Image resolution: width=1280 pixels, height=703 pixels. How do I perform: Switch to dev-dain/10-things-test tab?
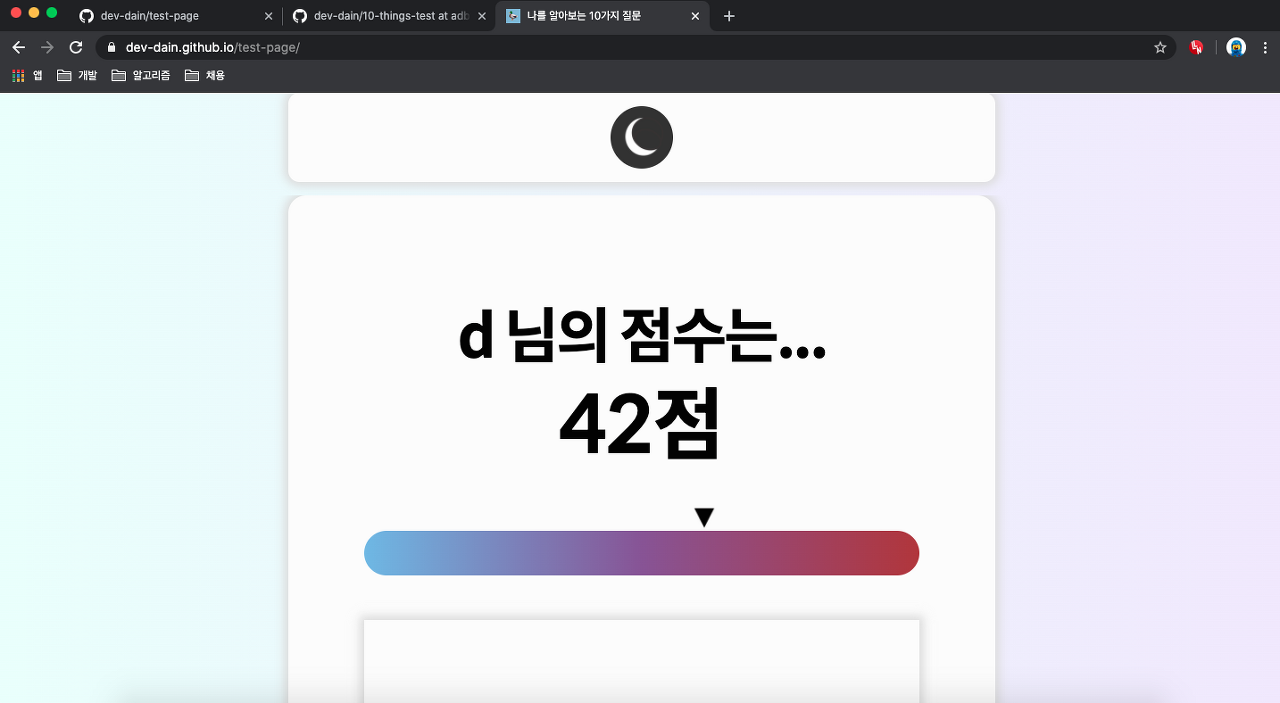click(389, 16)
